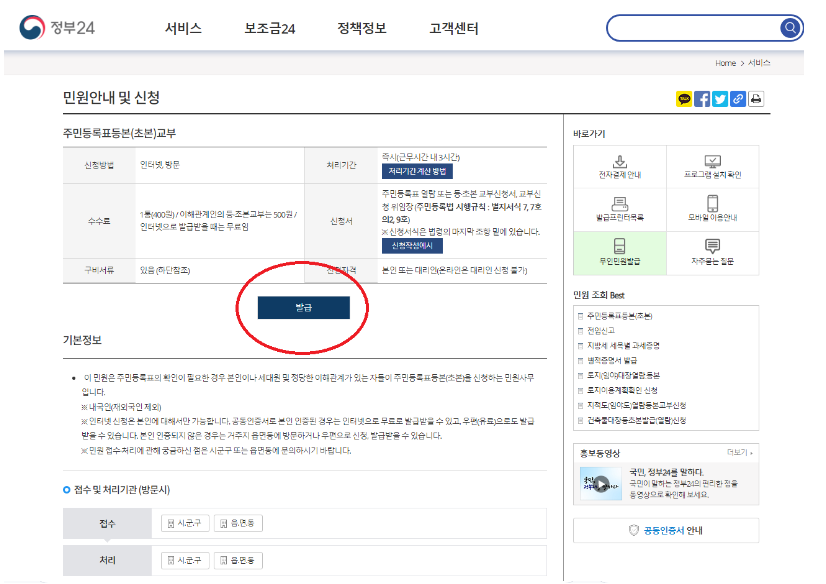Open 보조금24 menu item
The width and height of the screenshot is (826, 584).
click(x=270, y=28)
